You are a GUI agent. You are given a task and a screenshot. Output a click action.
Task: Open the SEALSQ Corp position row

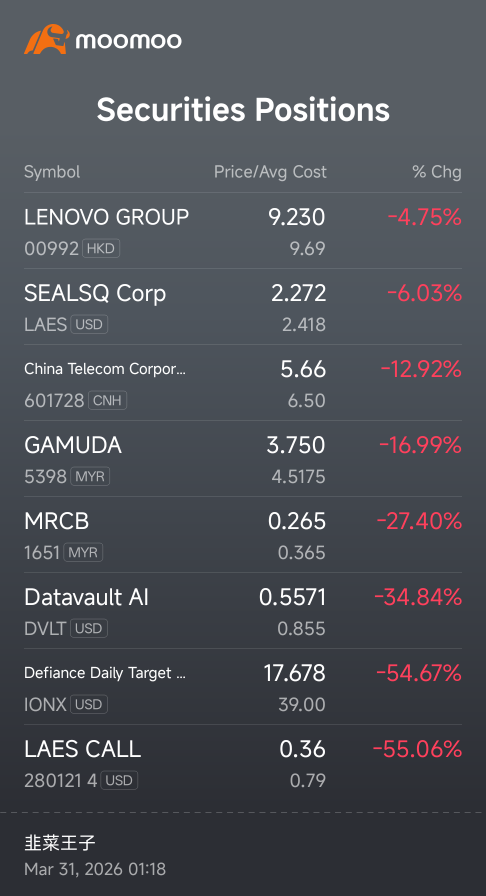click(243, 307)
